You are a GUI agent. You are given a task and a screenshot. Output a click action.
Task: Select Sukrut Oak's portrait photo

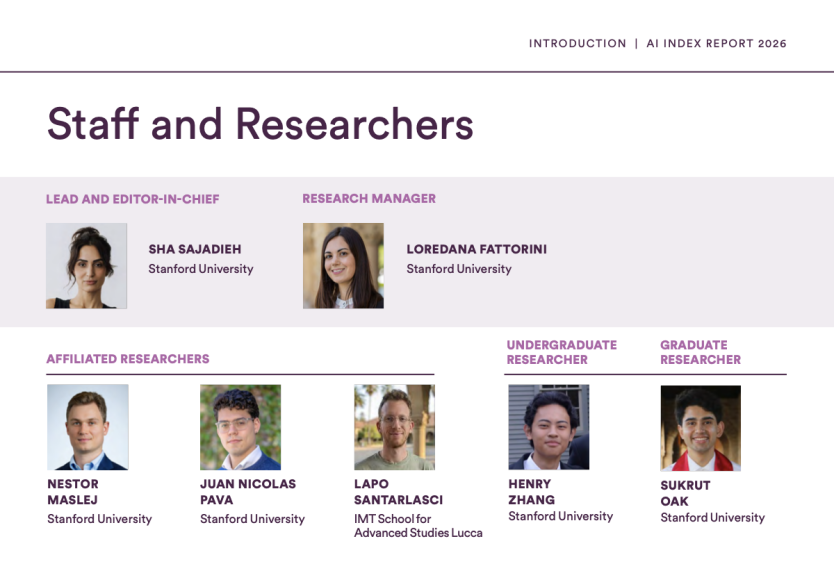(700, 428)
